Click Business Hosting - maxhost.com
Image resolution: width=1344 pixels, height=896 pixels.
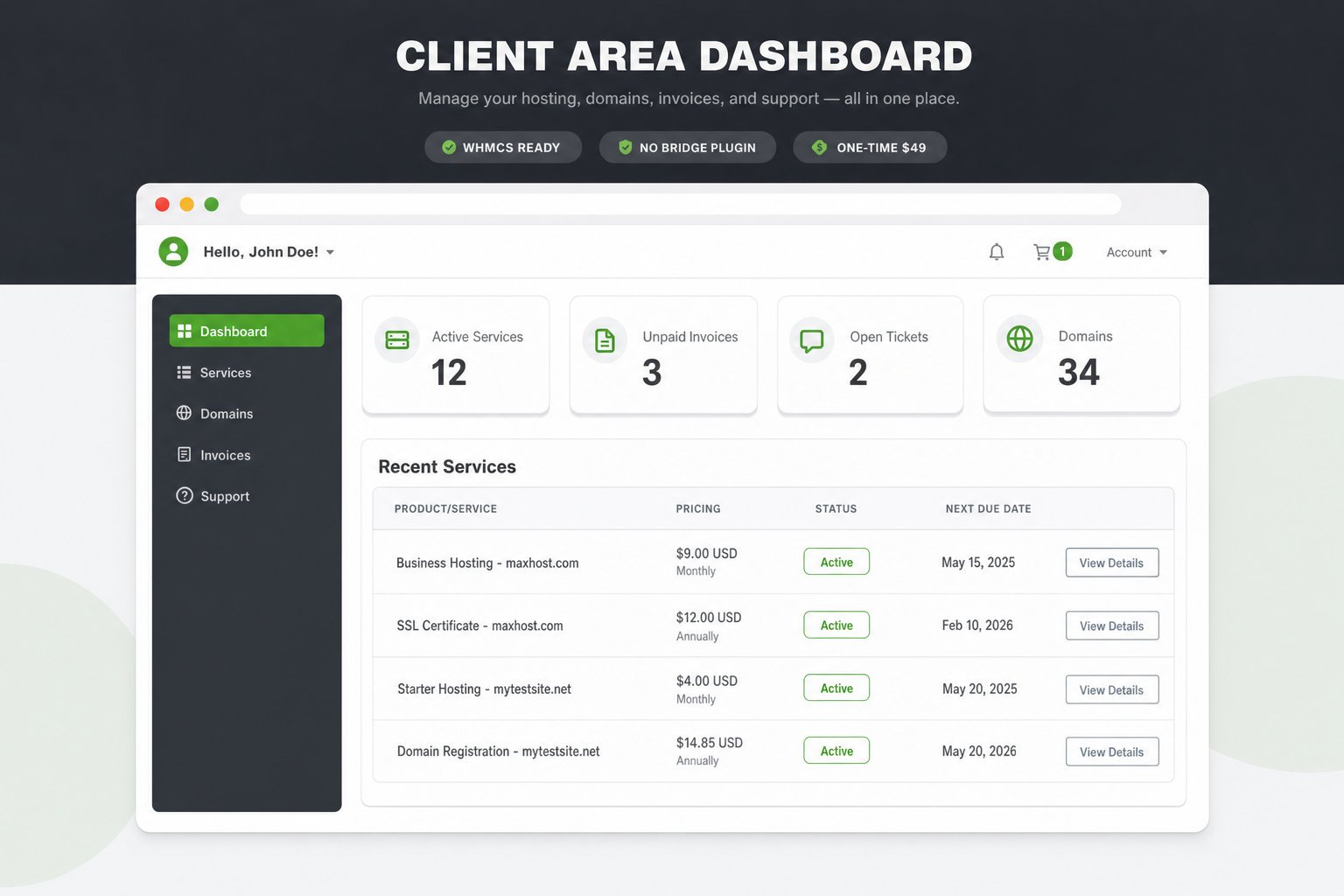(487, 563)
